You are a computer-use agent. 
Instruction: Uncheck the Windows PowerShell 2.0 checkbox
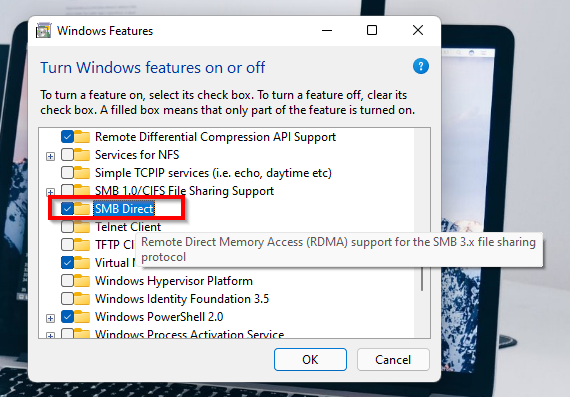tap(68, 317)
